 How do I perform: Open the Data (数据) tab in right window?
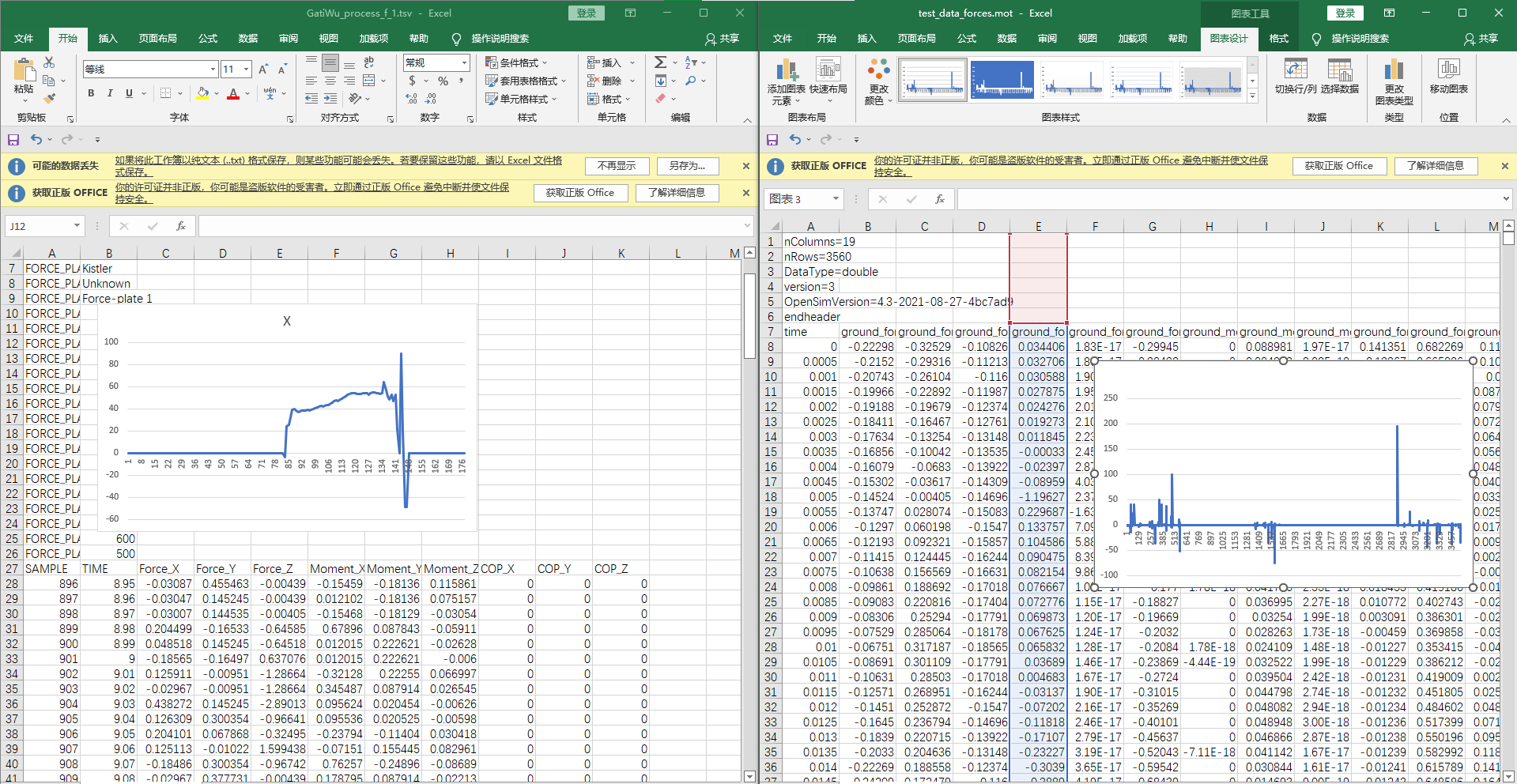click(x=1006, y=39)
